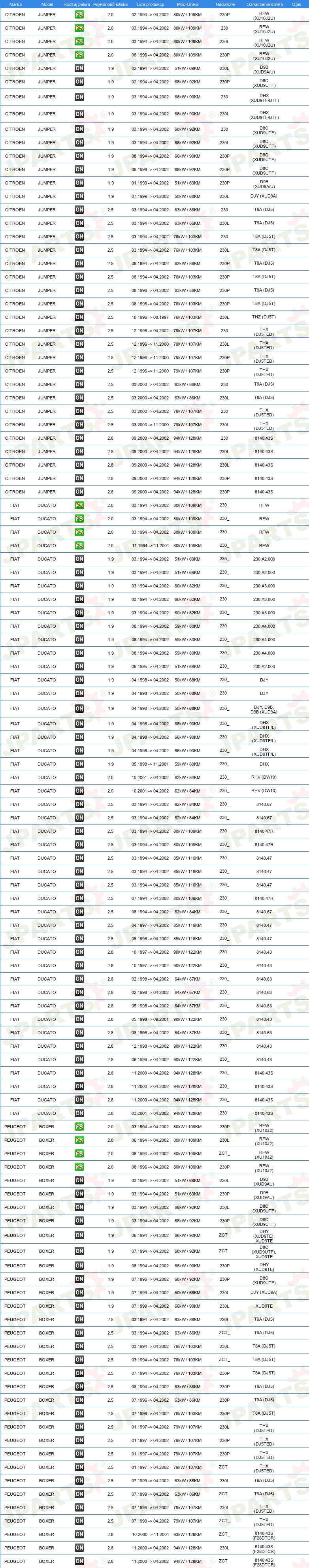This screenshot has height=1568, width=309.
Task: Select ON icon of Fiat Ducato 05.1998 -> 09.2001
Action: pos(79,1019)
